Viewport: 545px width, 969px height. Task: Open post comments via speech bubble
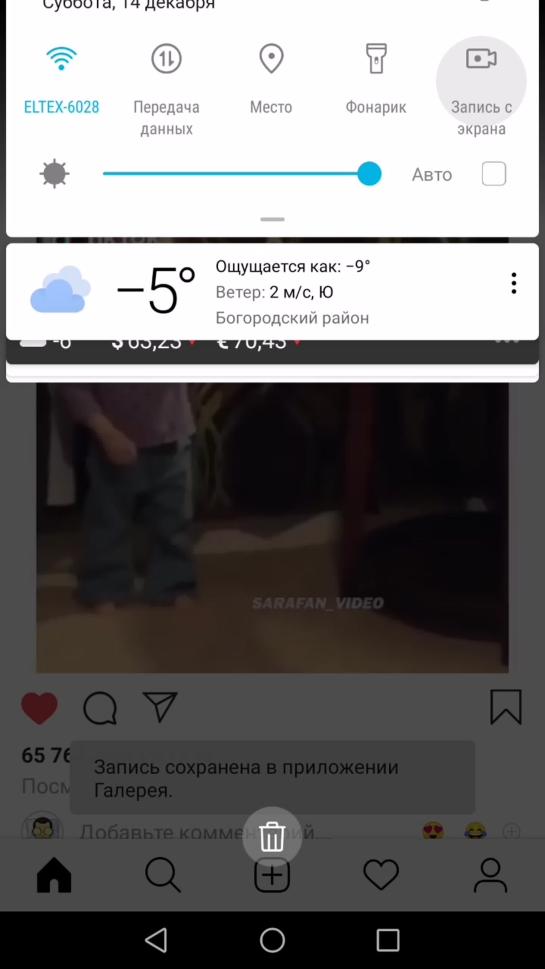(100, 708)
